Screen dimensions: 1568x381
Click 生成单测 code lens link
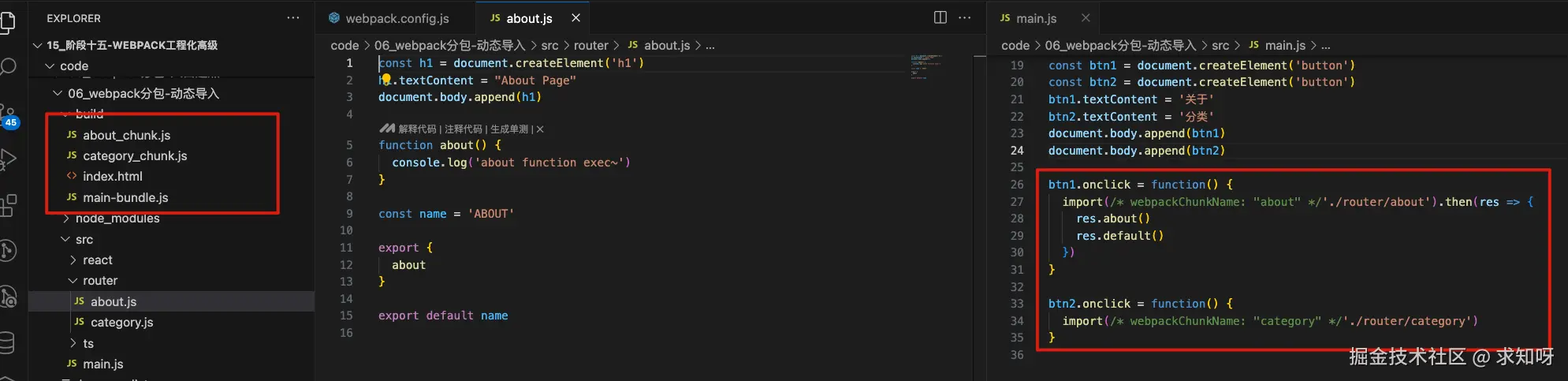point(509,129)
